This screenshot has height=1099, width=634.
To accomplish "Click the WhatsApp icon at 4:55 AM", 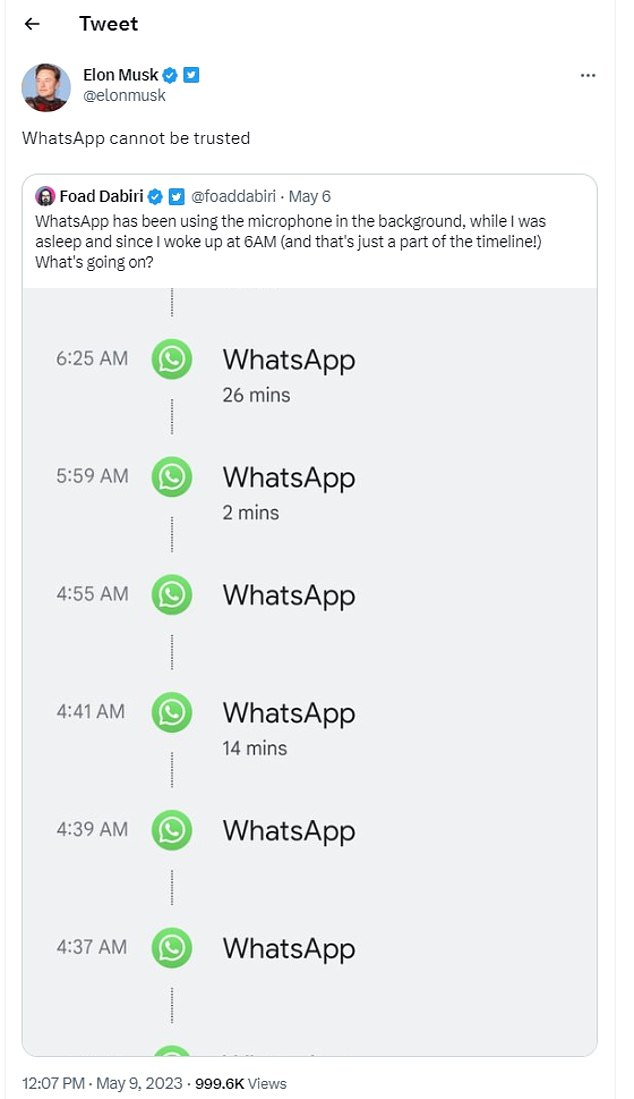I will [x=172, y=595].
